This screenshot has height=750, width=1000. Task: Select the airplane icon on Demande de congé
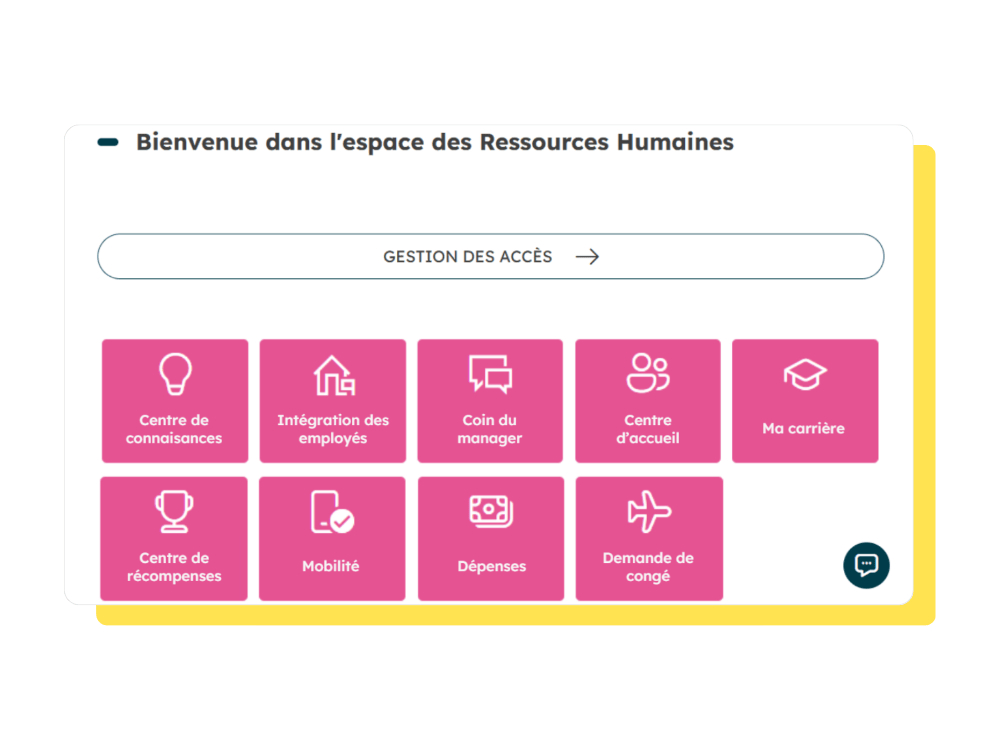tap(648, 512)
